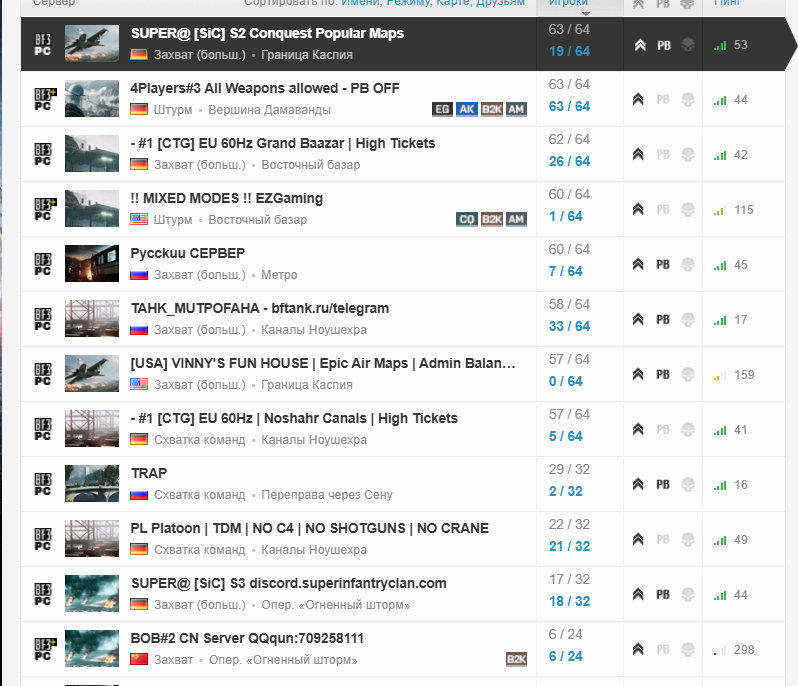The height and width of the screenshot is (686, 798).
Task: Open SUPER@ [SiC] S3 discord.superinfantryclan.com server
Action: [x=289, y=583]
